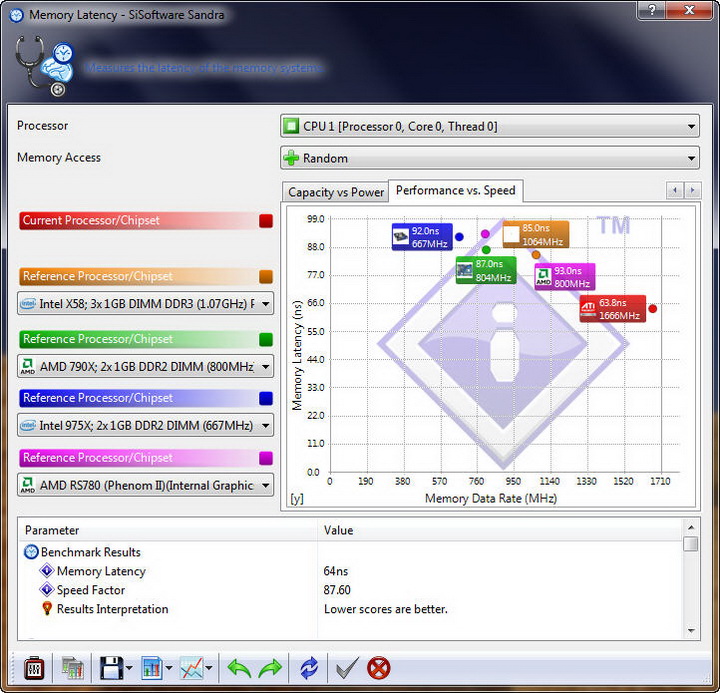Screen dimensions: 720x693
Task: Click the orange 85.0ns 1064MHz chart label
Action: (536, 234)
